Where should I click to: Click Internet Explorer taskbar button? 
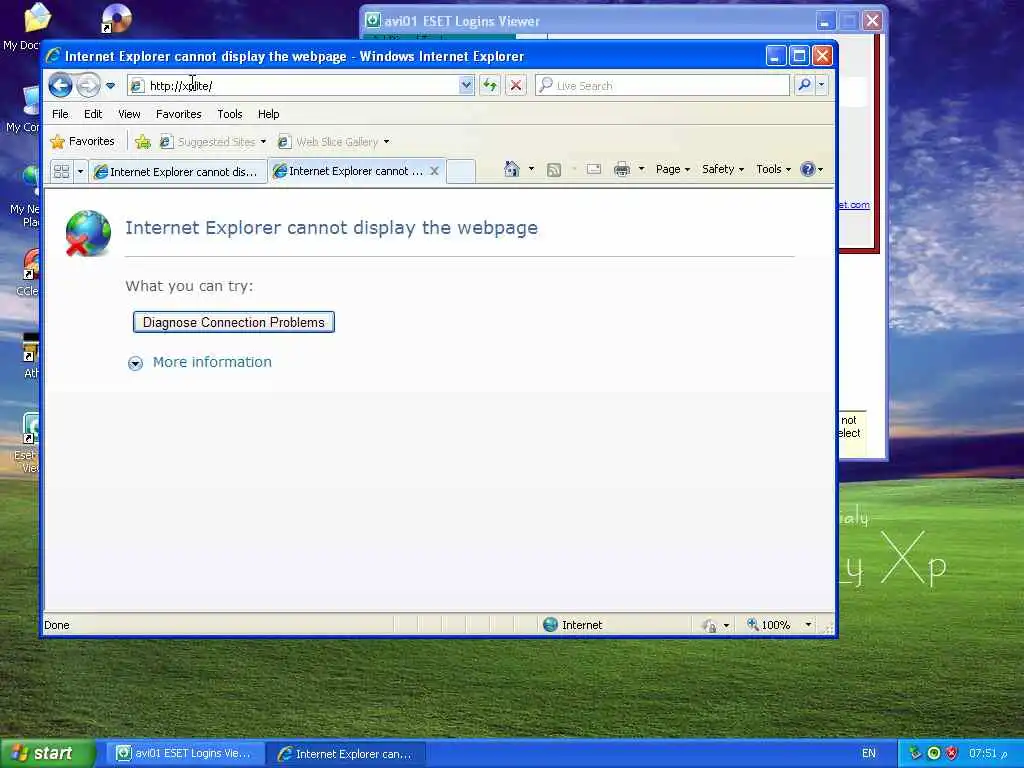[347, 754]
